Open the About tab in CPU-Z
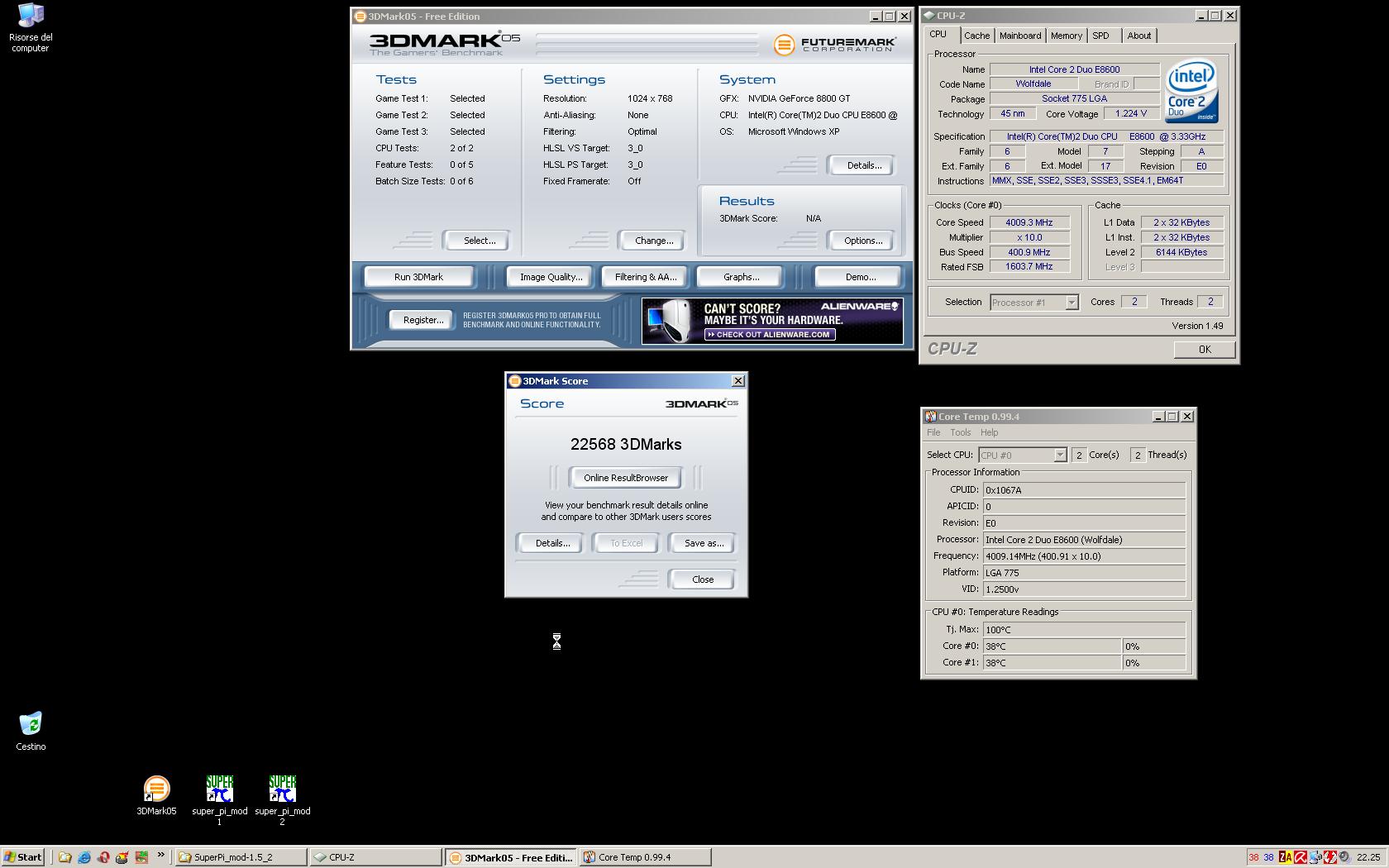The height and width of the screenshot is (868, 1389). click(x=1138, y=36)
